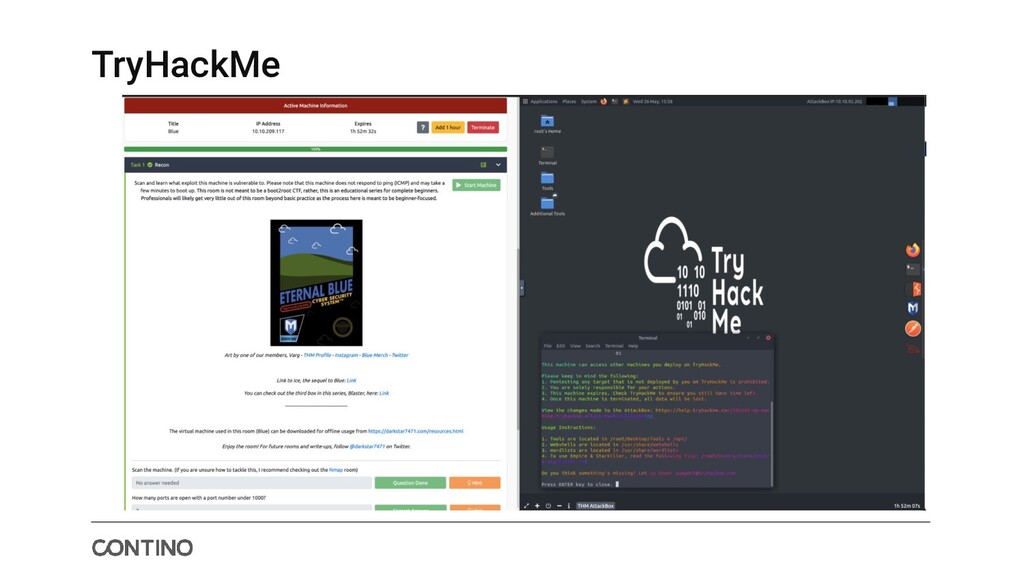Click the orange Hint button

pos(475,483)
